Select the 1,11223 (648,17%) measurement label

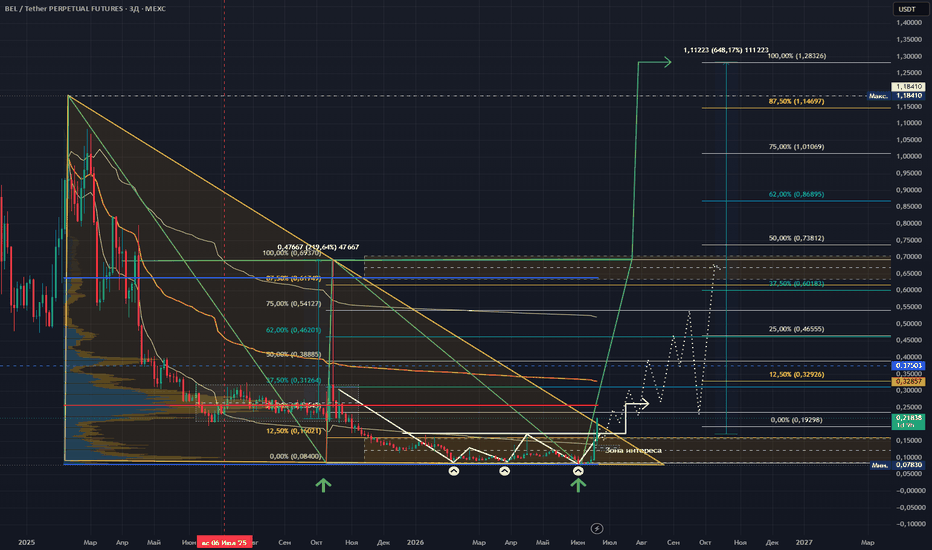click(x=726, y=50)
